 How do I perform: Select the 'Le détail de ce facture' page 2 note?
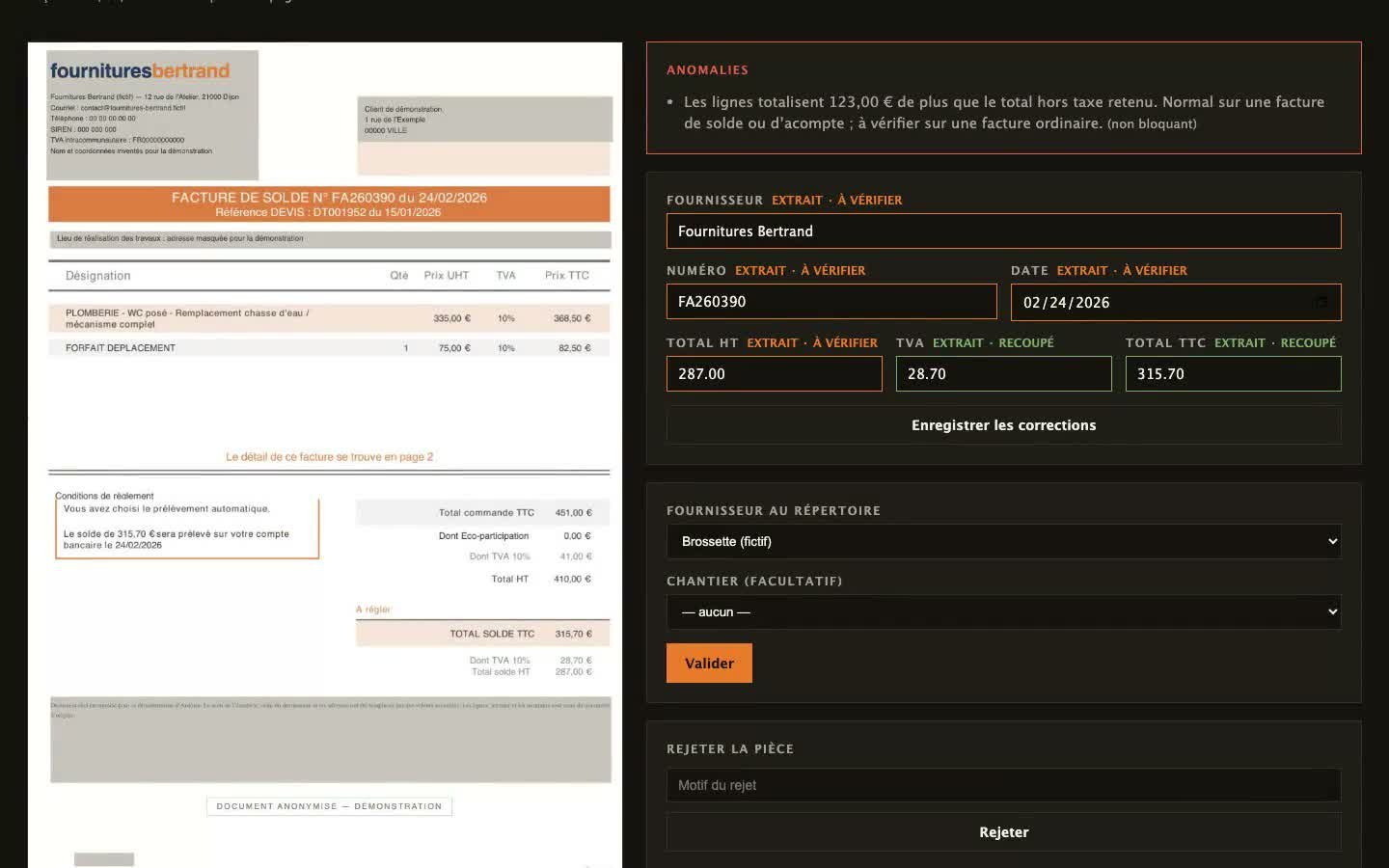click(x=329, y=457)
